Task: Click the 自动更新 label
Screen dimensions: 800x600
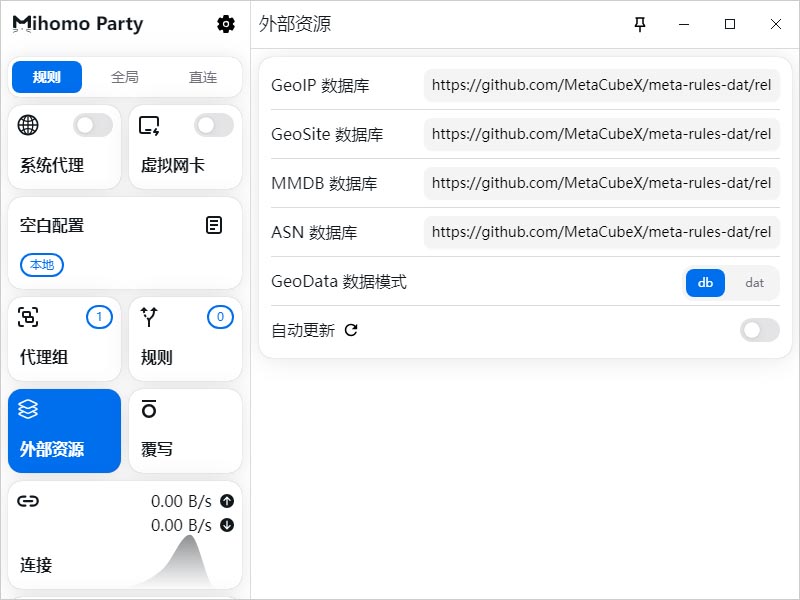Action: click(303, 330)
